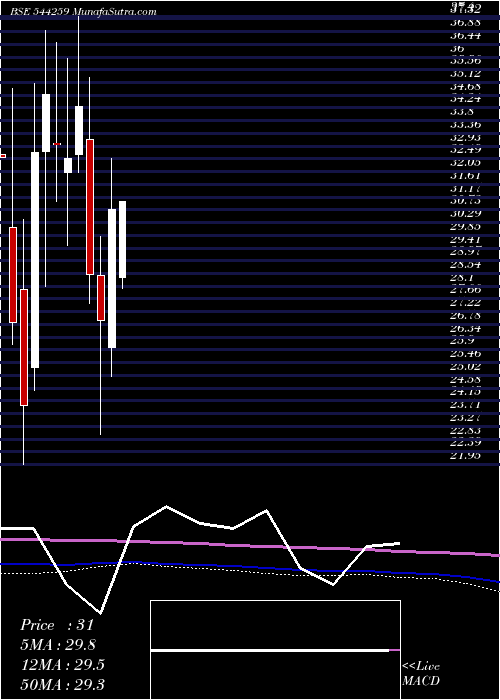500x700 pixels.
Task: Click the 'BSE 544259 MunafaSutra.com' chart title
Action: 84,12
